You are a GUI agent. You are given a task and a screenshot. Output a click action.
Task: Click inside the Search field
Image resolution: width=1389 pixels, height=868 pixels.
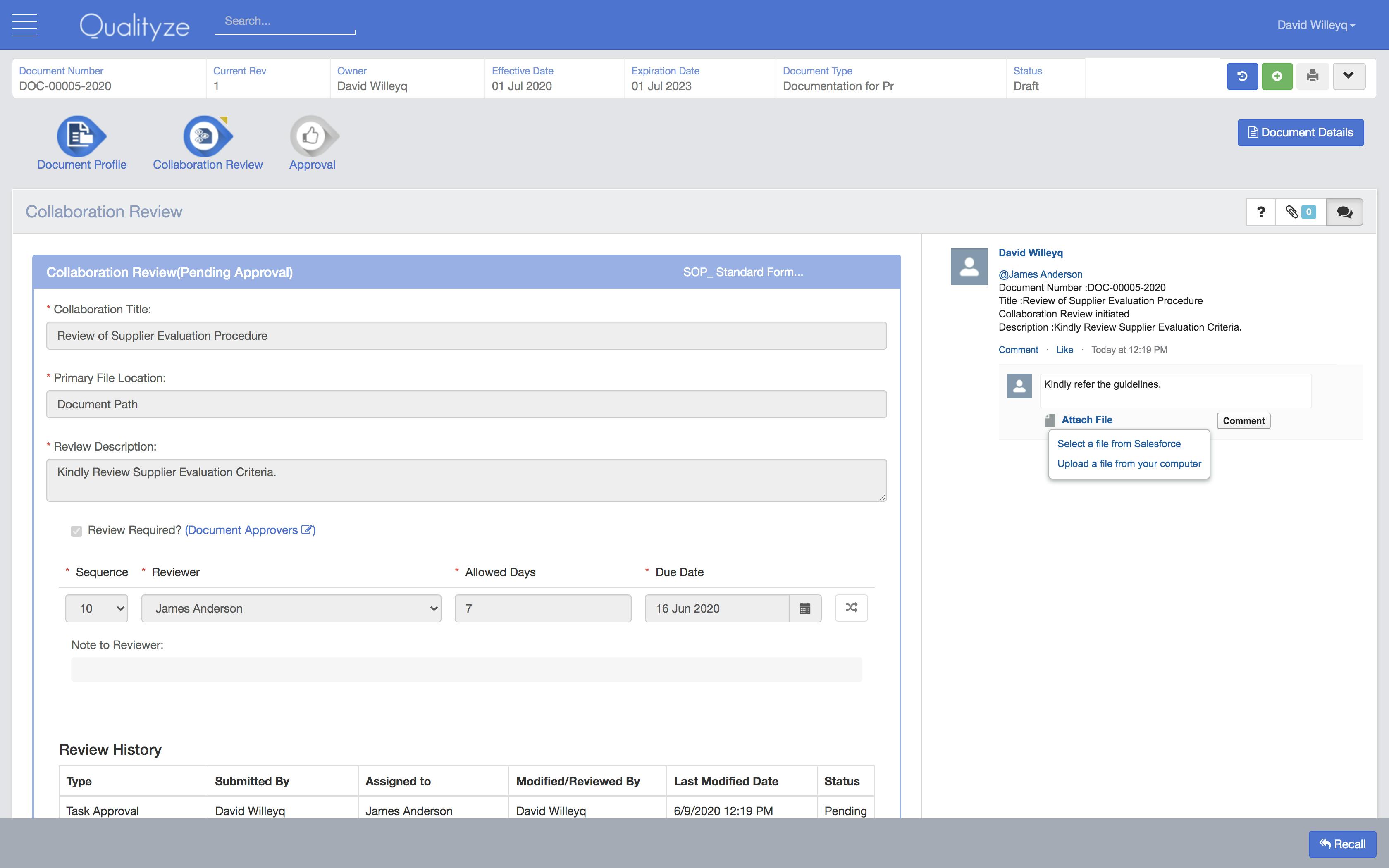click(x=284, y=21)
